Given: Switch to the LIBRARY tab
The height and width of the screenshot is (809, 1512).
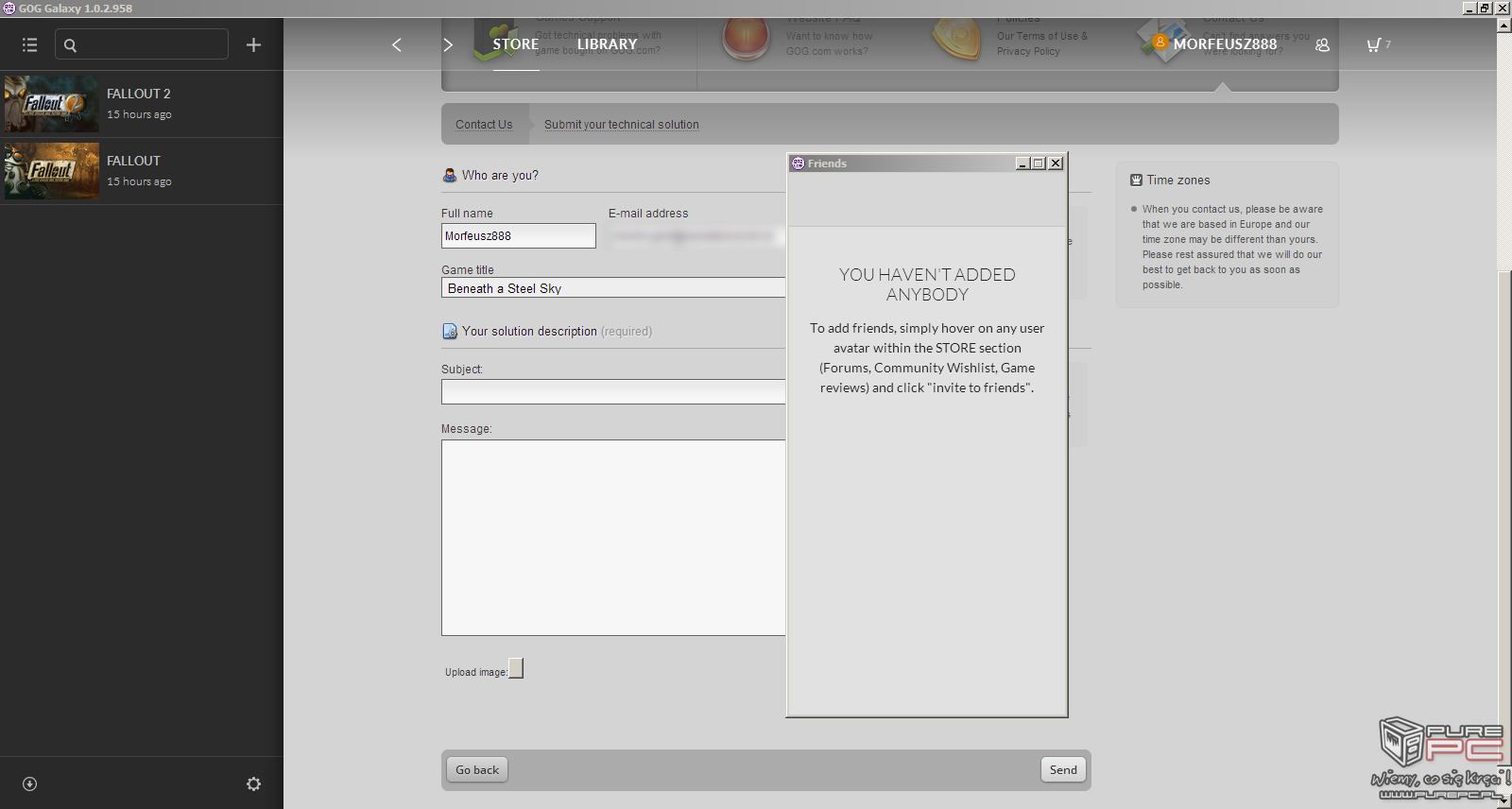Looking at the screenshot, I should [607, 44].
